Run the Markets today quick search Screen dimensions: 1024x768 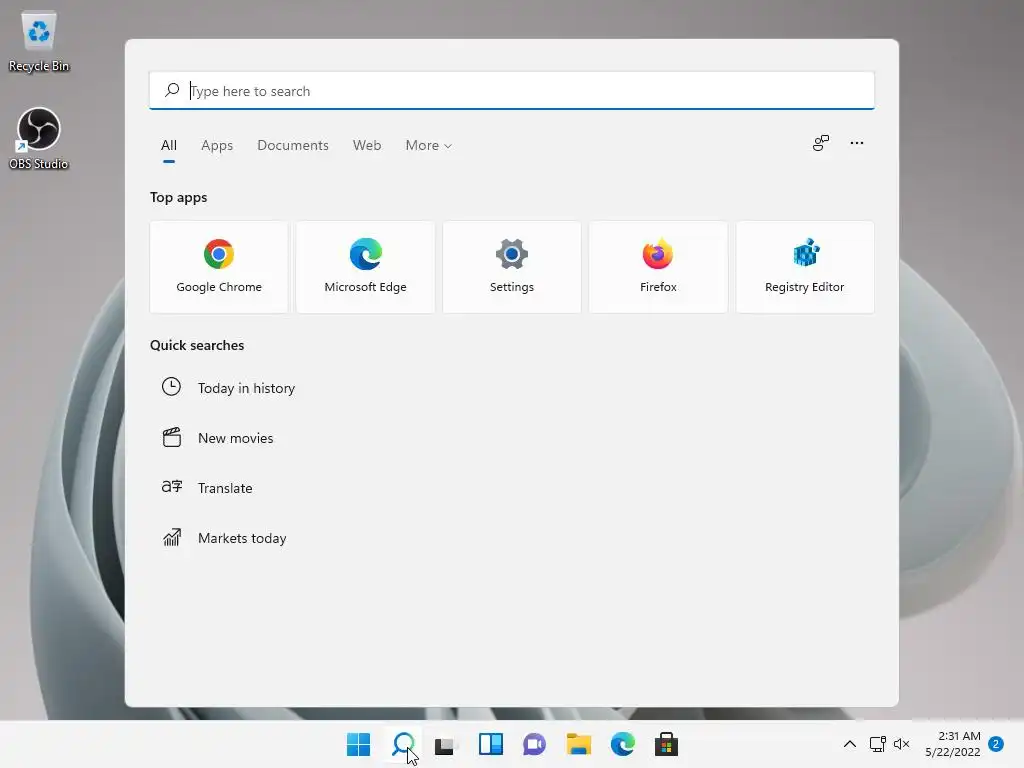242,538
